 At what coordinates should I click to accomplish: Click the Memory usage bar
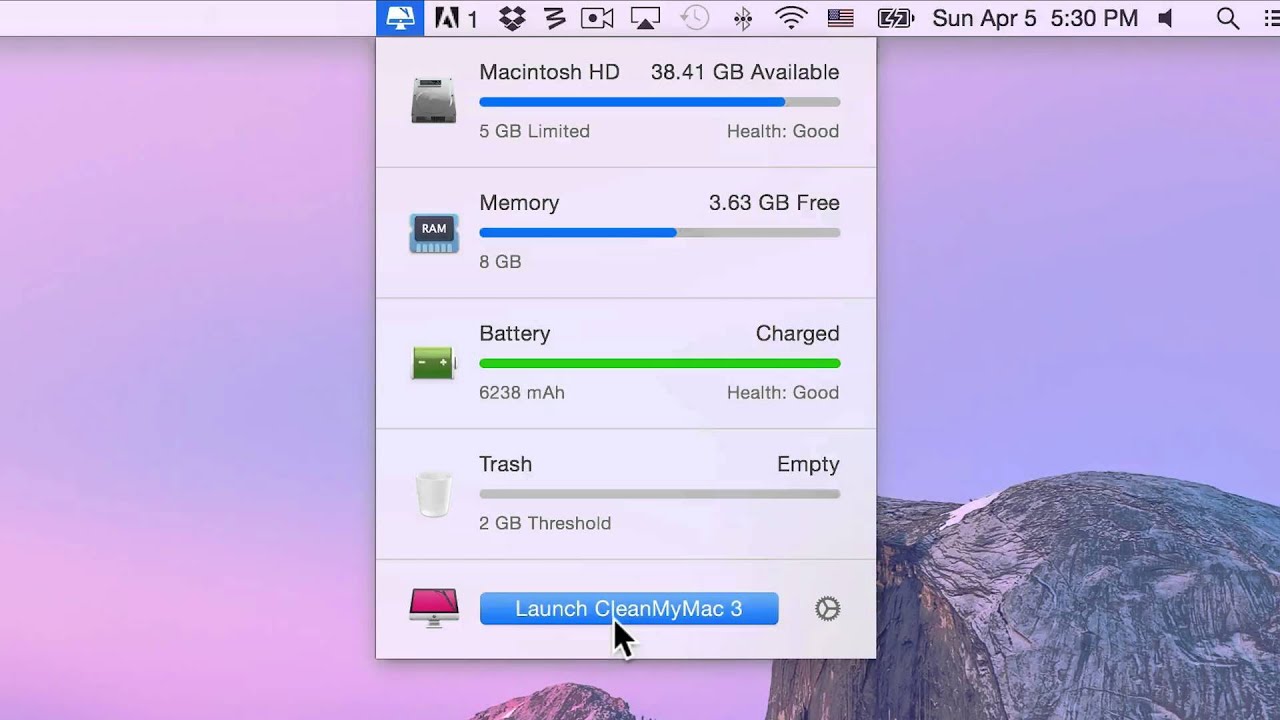pyautogui.click(x=660, y=233)
